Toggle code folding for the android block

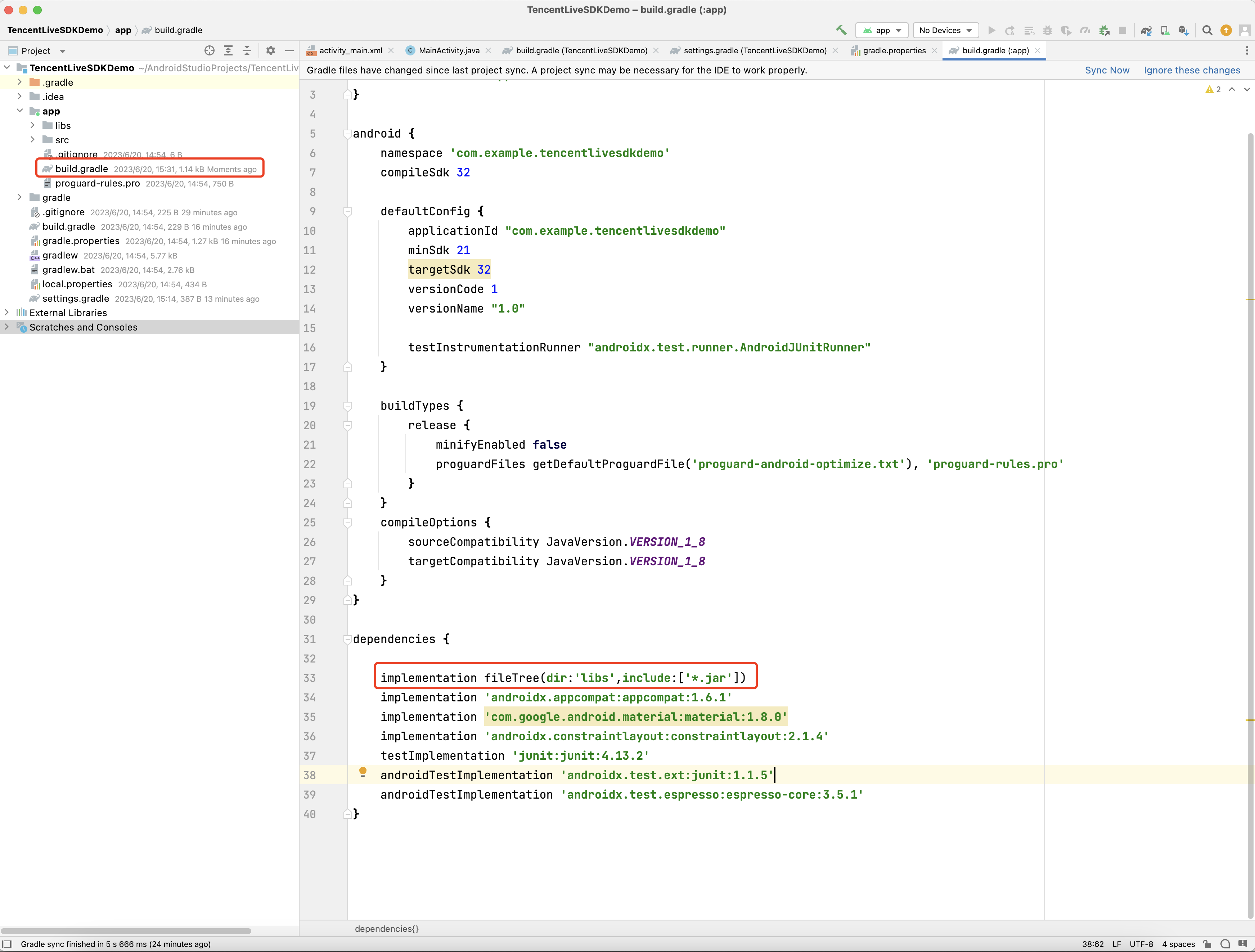(x=347, y=134)
